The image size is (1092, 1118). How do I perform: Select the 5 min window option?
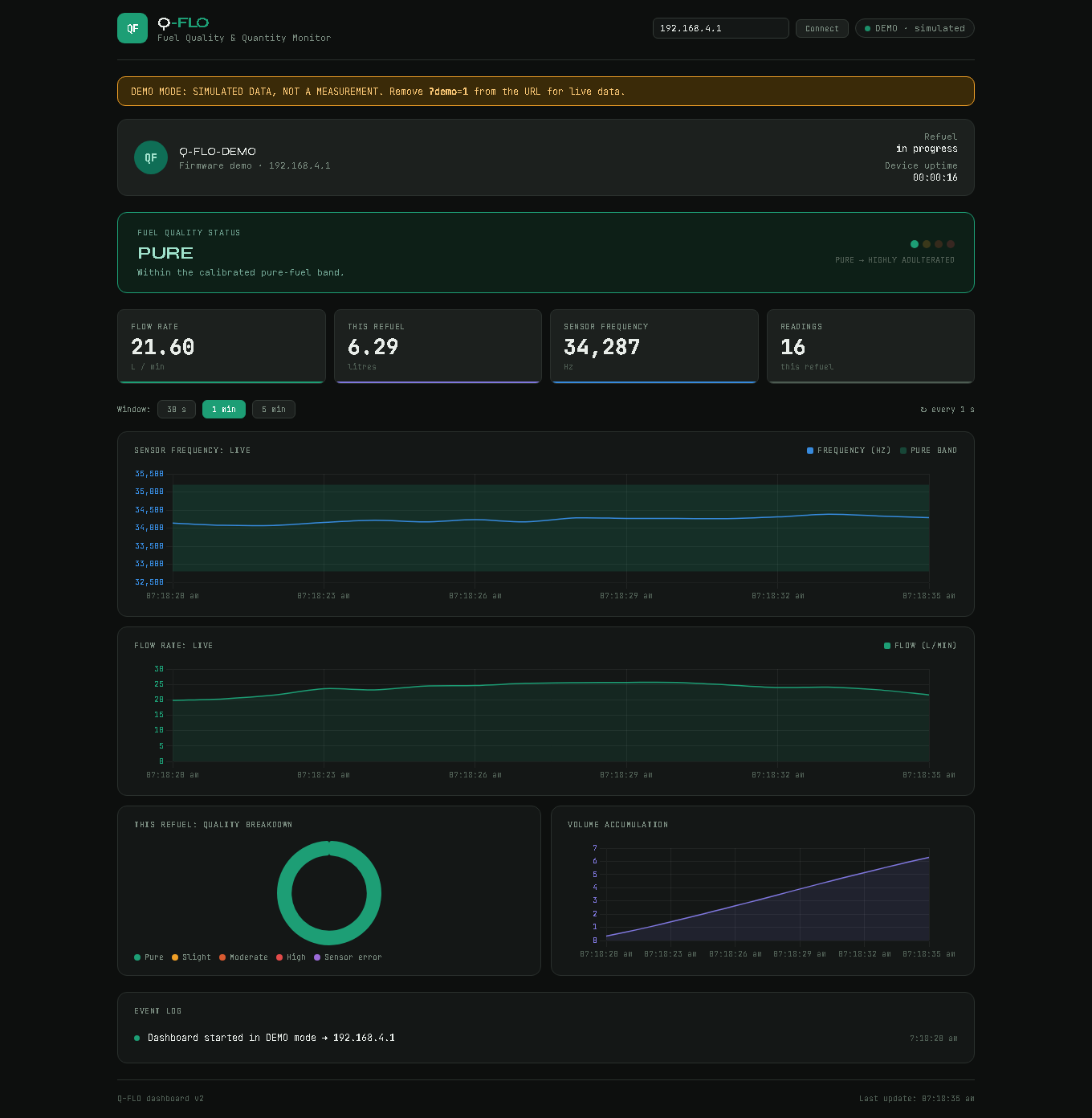274,410
